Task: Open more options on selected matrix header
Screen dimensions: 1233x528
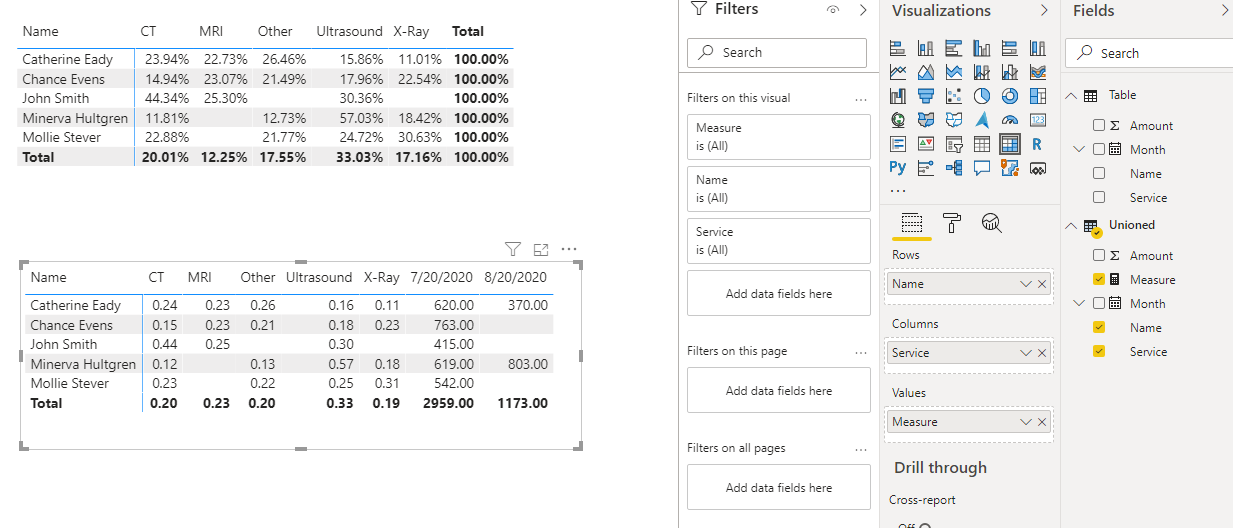Action: click(x=569, y=249)
